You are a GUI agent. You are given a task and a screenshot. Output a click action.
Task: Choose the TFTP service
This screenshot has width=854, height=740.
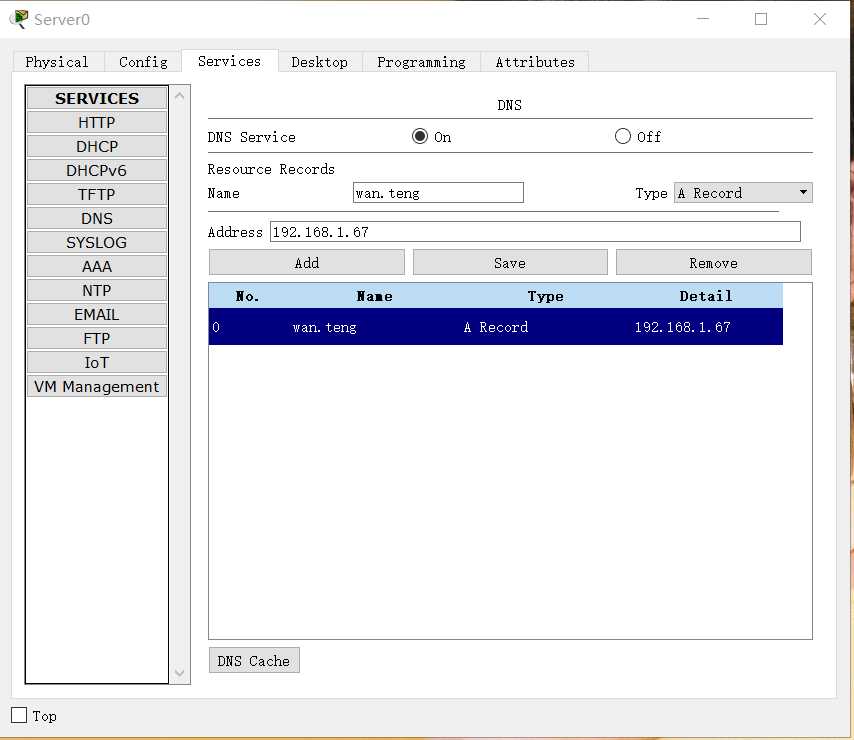[x=96, y=194]
